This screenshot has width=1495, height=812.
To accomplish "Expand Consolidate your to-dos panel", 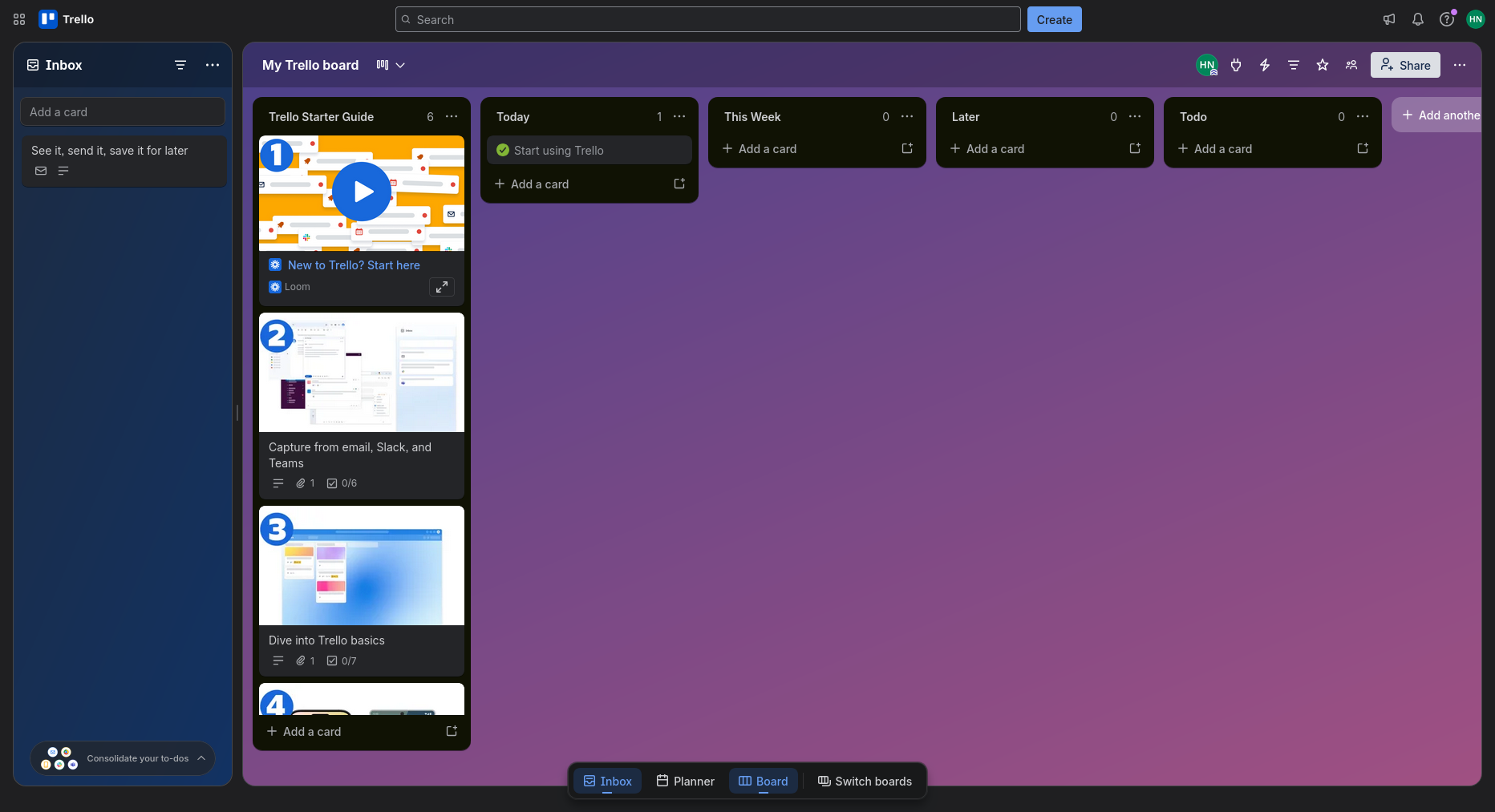I will [123, 758].
